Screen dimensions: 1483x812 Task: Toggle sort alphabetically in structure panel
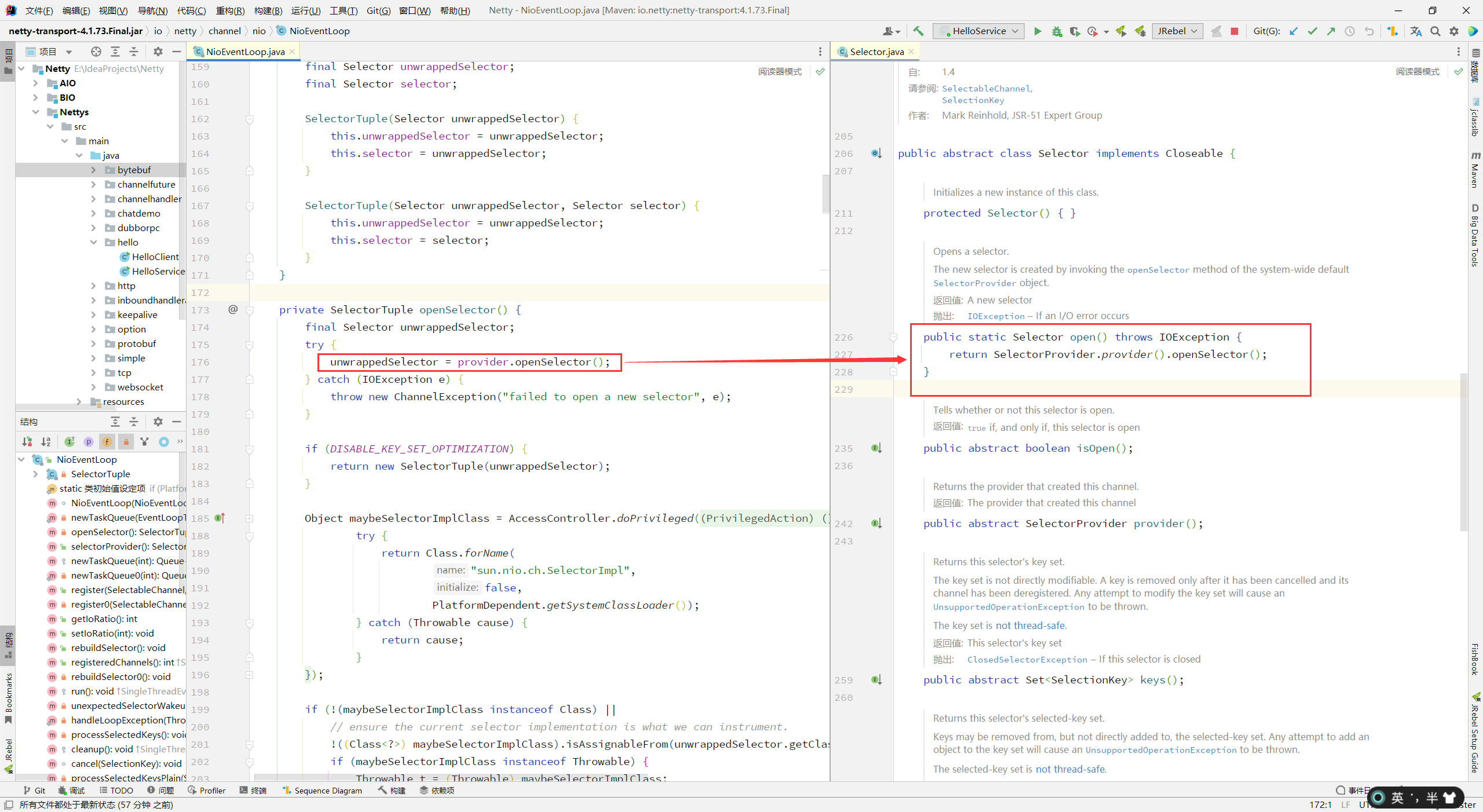46,442
